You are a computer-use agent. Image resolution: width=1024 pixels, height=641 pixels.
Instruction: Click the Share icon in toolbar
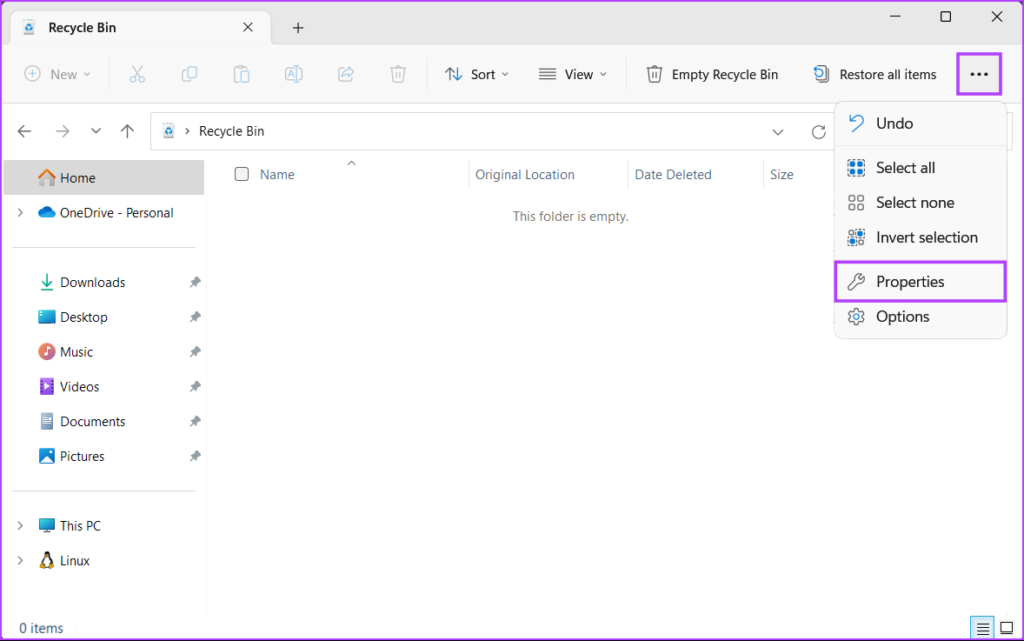pyautogui.click(x=346, y=74)
